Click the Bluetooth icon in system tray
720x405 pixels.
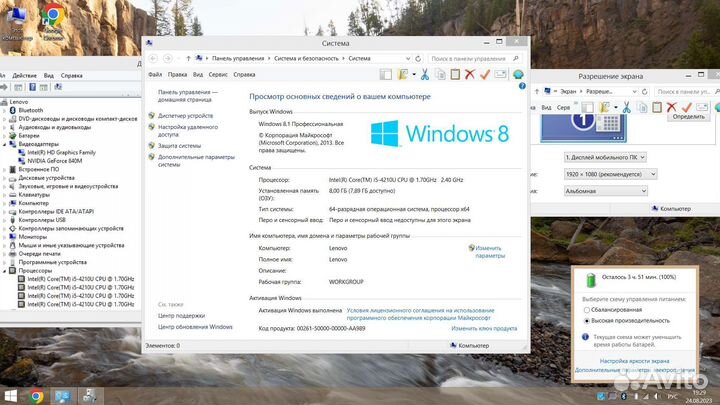624,396
